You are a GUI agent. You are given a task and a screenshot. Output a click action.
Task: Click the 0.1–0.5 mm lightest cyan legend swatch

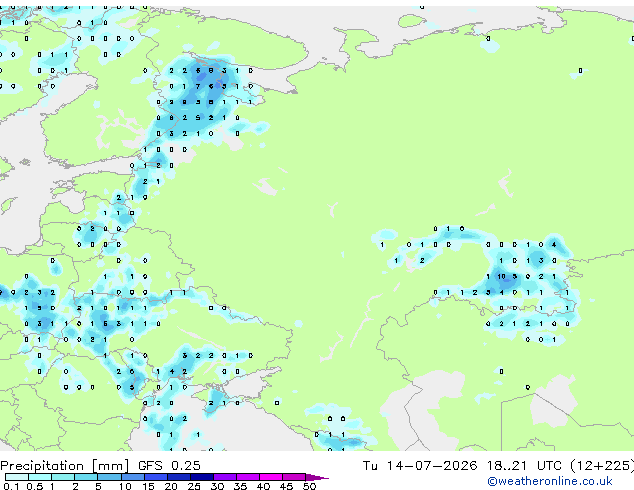17,477
